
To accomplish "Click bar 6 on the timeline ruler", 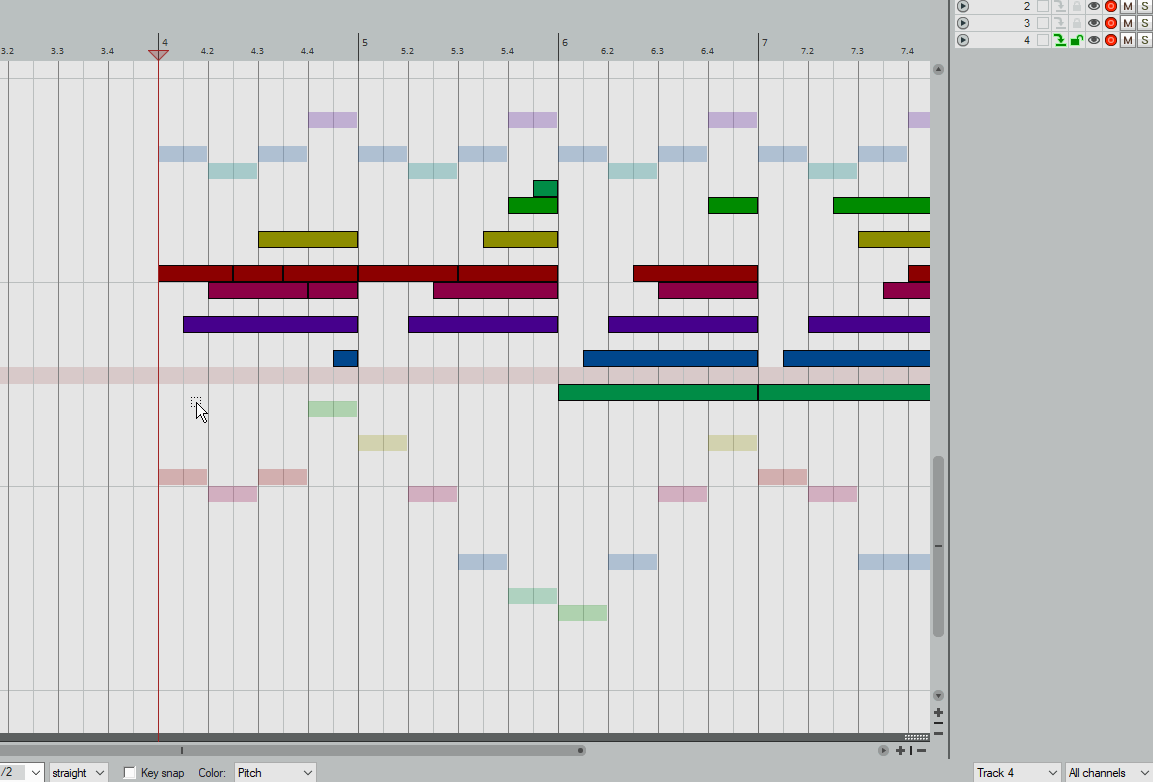I will pos(564,43).
